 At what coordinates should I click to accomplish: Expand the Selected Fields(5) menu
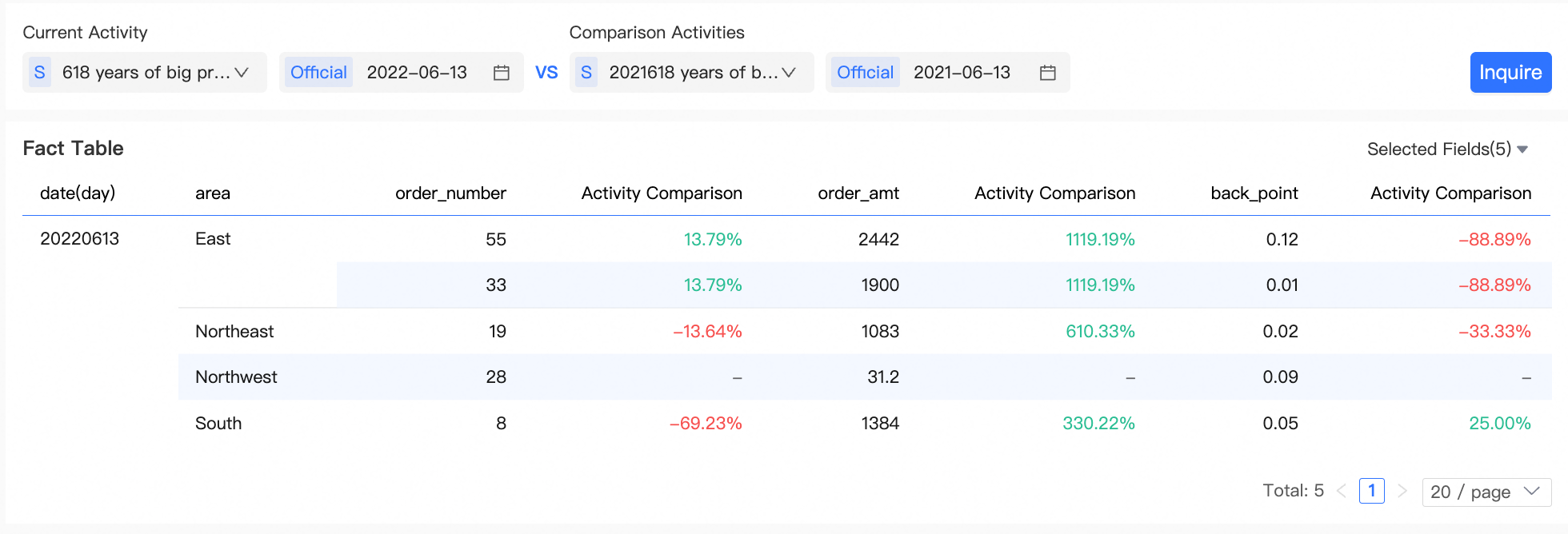click(x=1447, y=149)
